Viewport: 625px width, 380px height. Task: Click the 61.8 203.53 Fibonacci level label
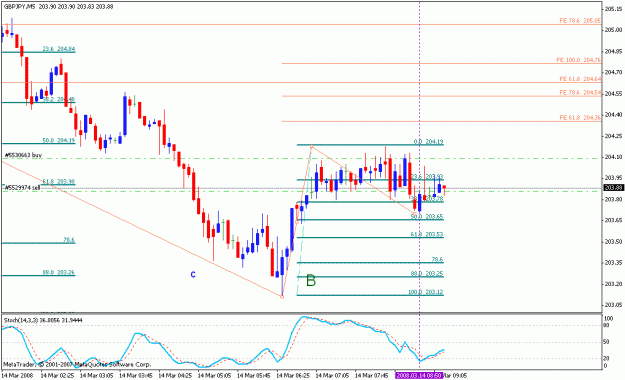click(427, 234)
